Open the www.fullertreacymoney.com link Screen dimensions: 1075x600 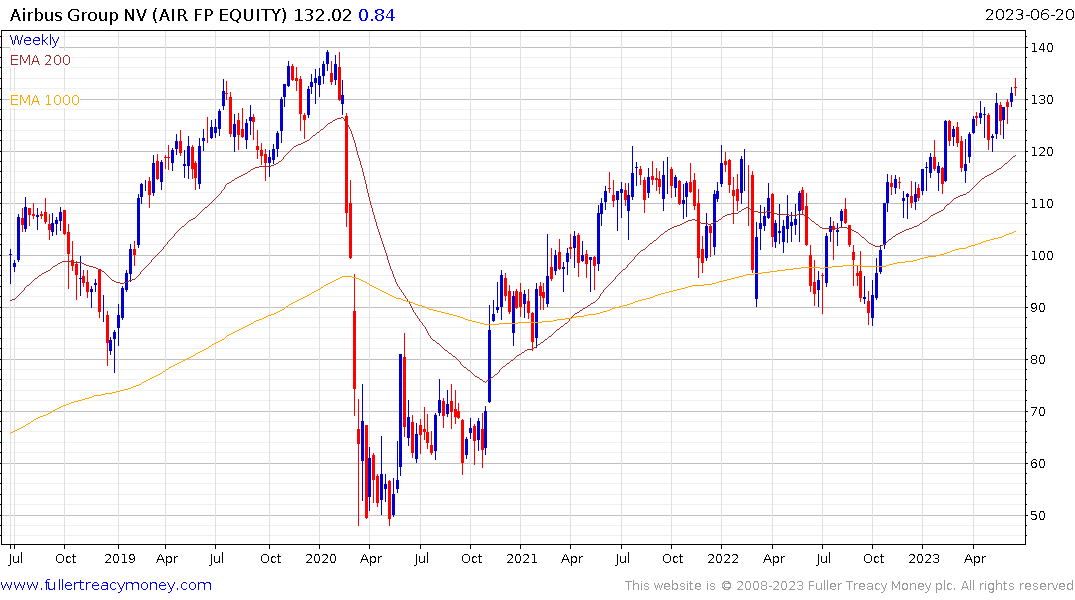tap(106, 585)
